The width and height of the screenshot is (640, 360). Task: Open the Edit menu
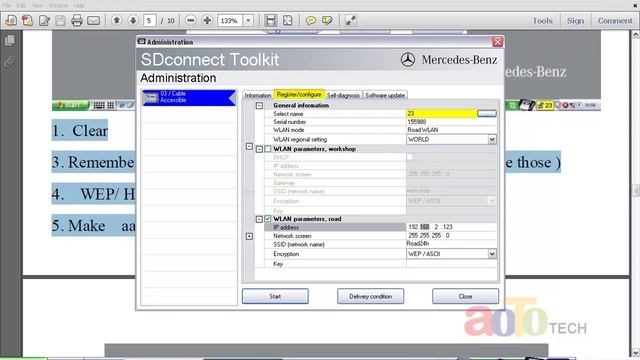point(21,5)
